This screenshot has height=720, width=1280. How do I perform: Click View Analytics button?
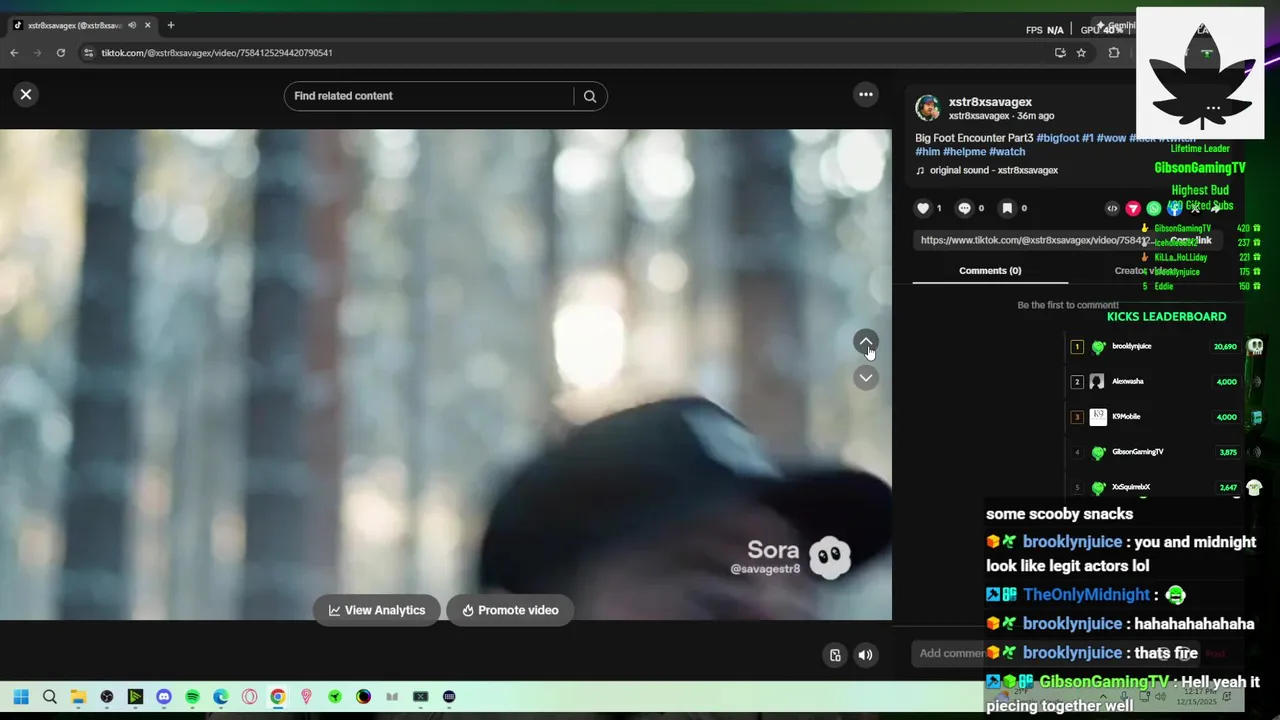[x=377, y=610]
